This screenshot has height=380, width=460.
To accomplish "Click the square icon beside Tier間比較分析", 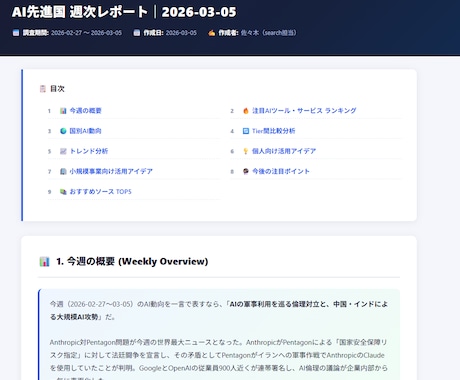I will 246,131.
